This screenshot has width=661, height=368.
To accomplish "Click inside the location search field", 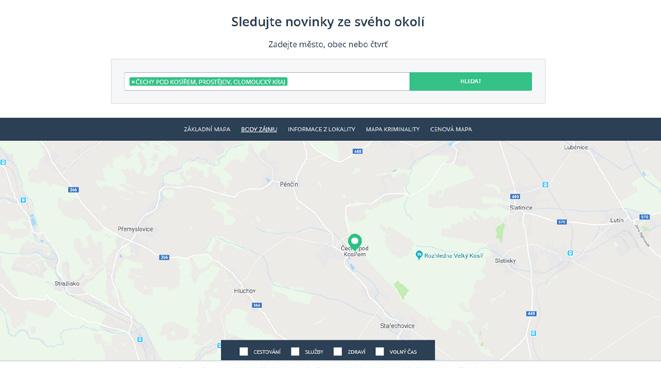I will pyautogui.click(x=267, y=81).
